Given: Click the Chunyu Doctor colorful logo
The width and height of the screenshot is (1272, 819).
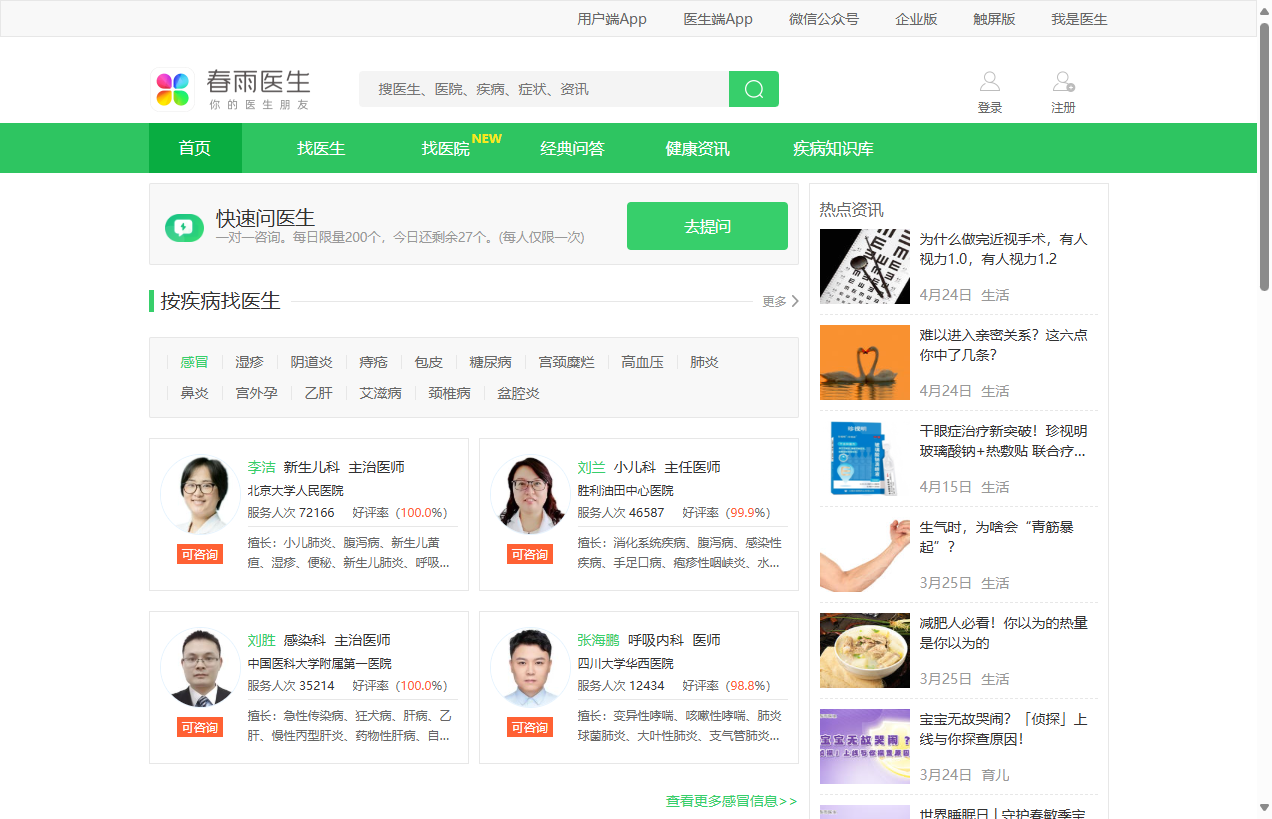Looking at the screenshot, I should (x=172, y=89).
